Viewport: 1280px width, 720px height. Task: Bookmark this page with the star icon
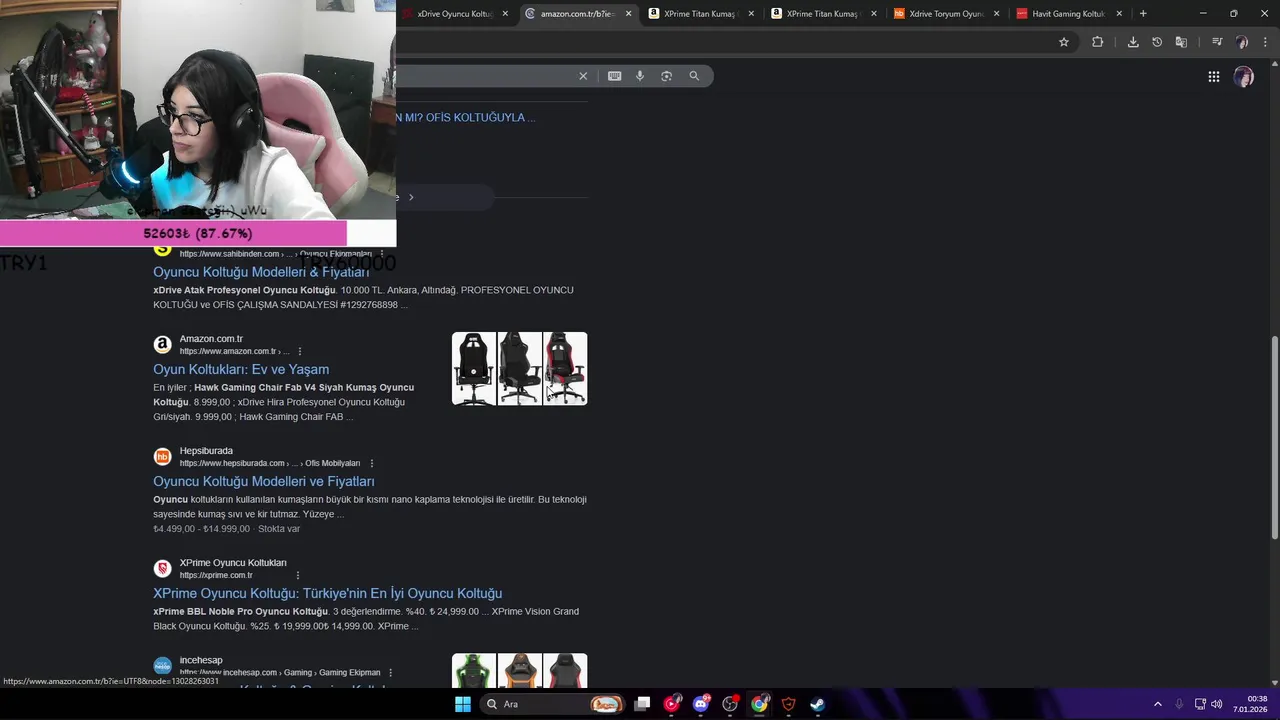tap(1064, 42)
